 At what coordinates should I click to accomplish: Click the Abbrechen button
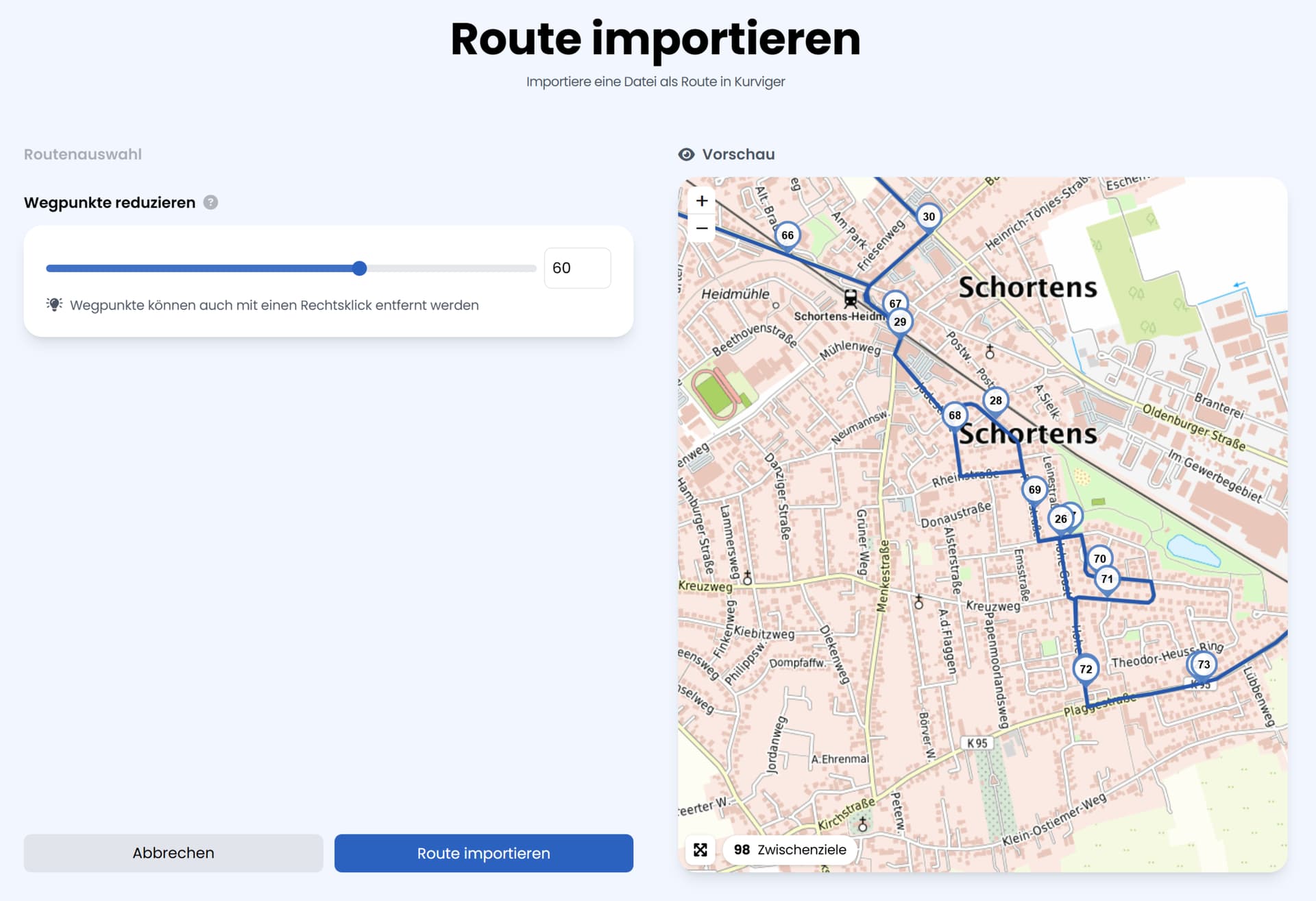click(x=173, y=853)
